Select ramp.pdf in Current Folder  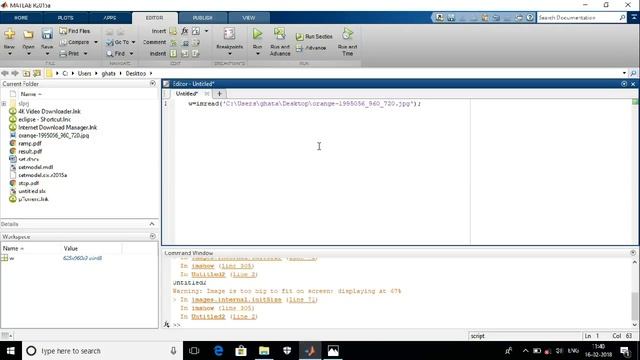coord(30,143)
